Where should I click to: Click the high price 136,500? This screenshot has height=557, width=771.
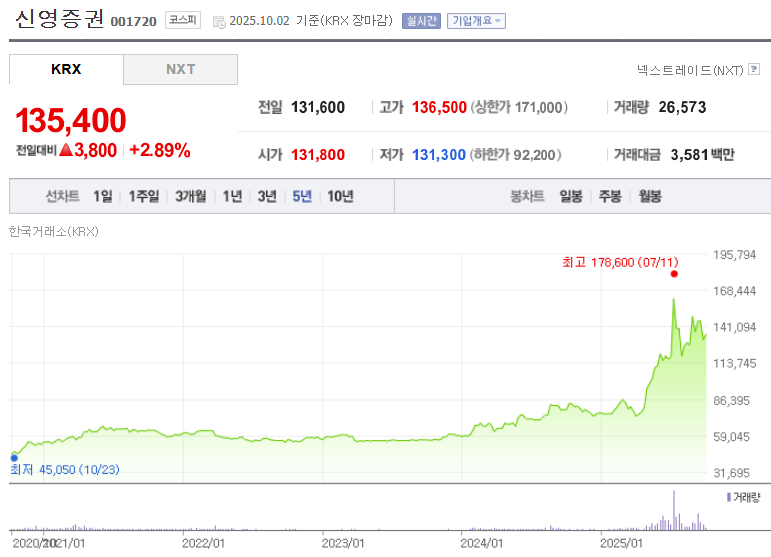click(439, 107)
